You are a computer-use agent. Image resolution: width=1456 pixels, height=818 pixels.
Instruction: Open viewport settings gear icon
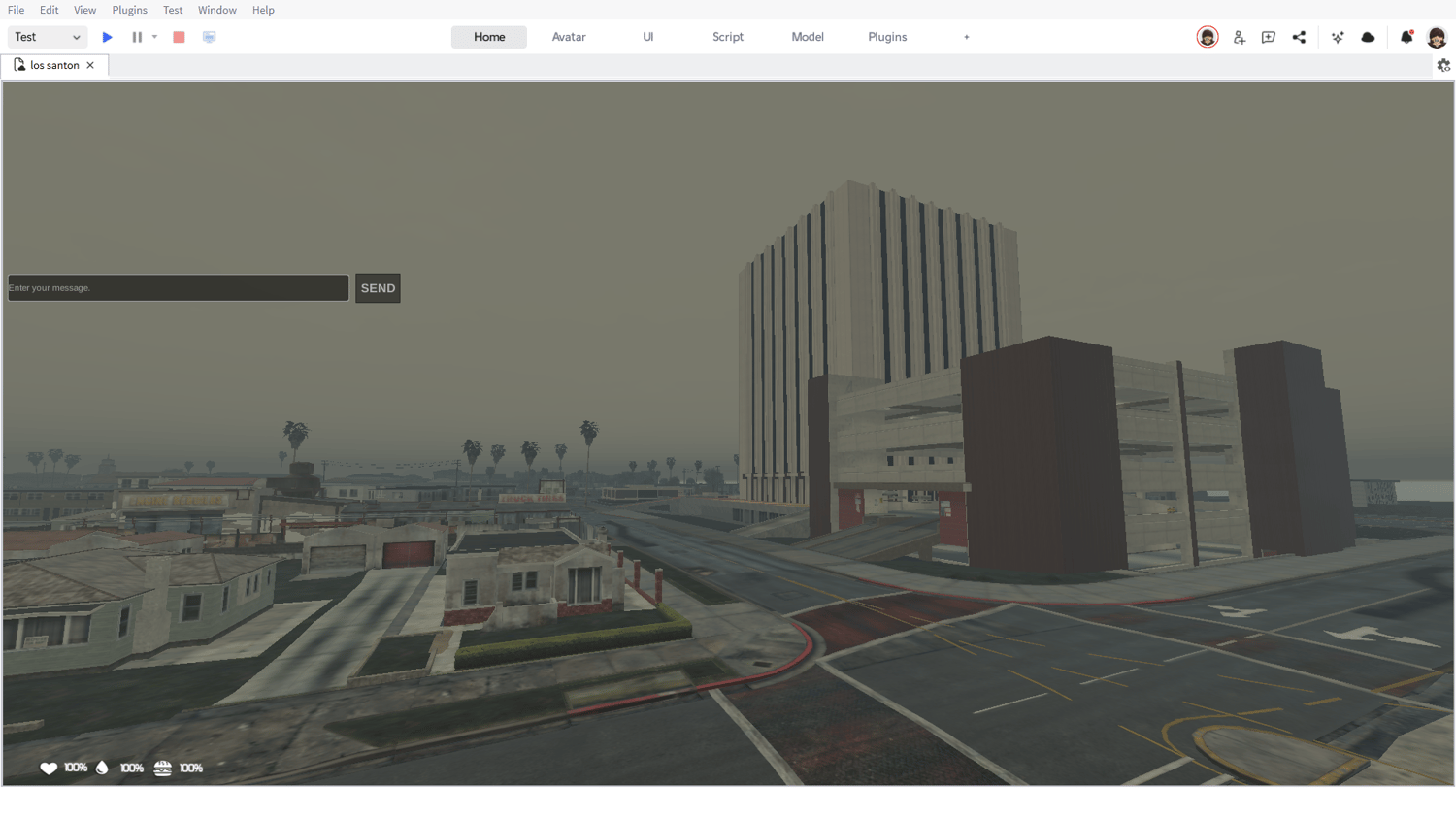[1443, 65]
